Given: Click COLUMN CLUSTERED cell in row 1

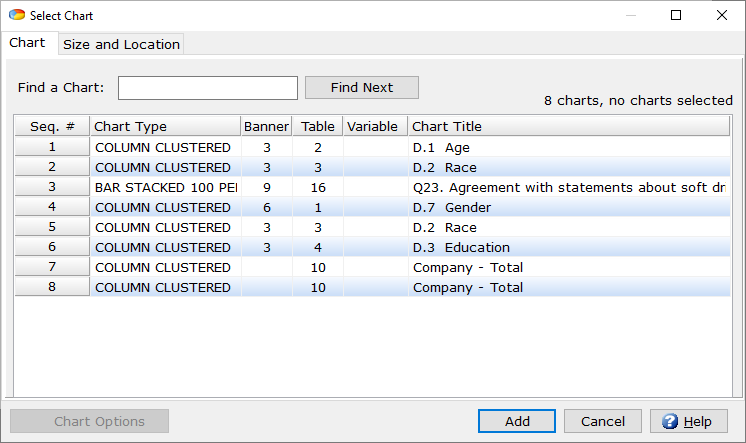Looking at the screenshot, I should (x=166, y=148).
